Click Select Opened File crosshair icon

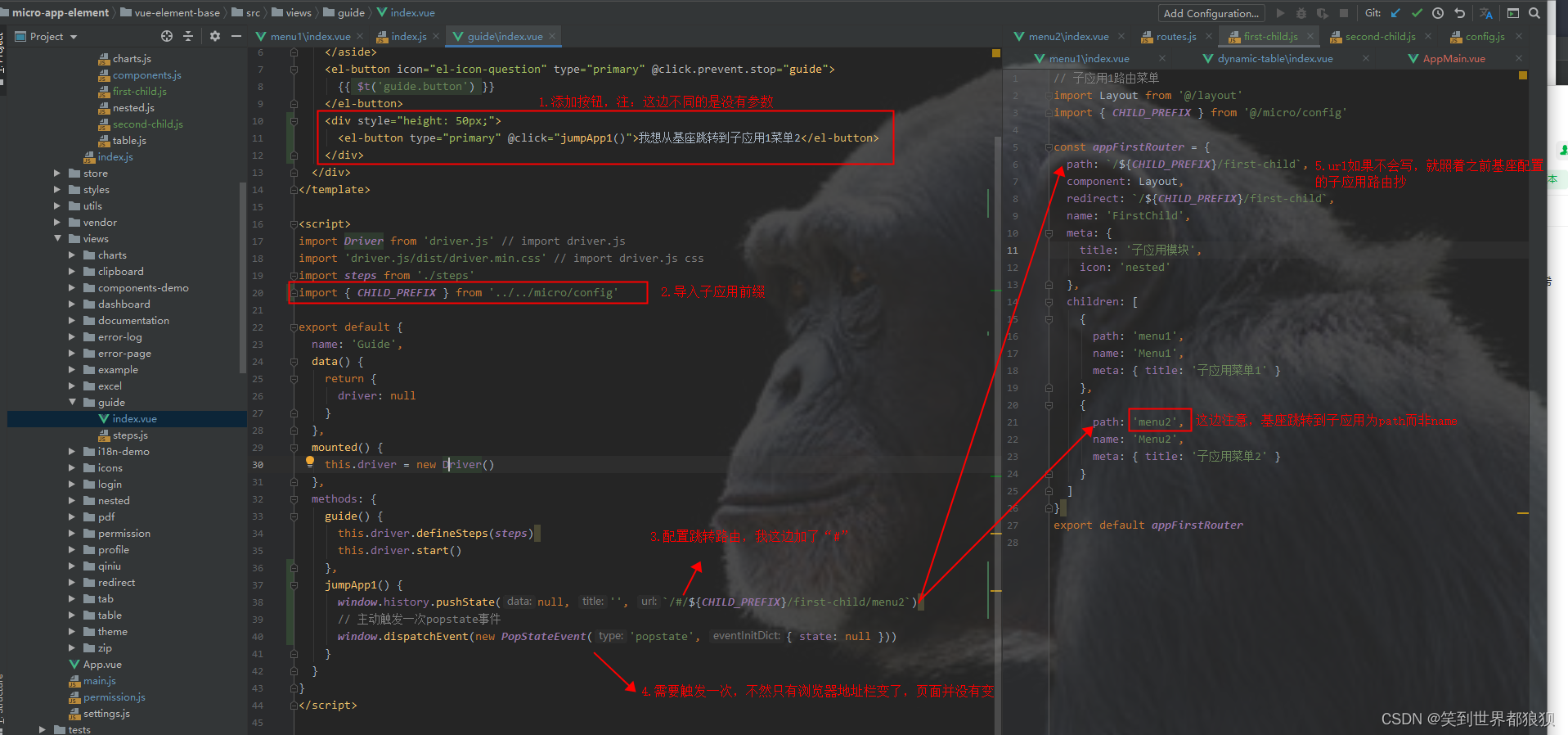click(x=167, y=36)
